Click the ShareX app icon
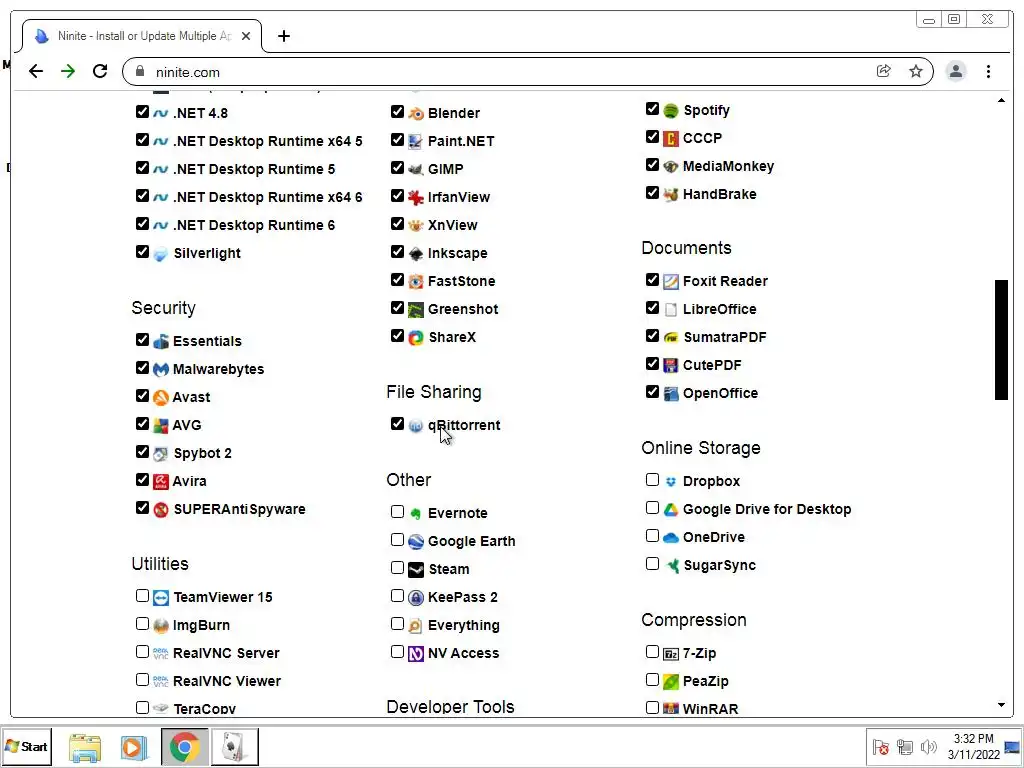The width and height of the screenshot is (1024, 768). (415, 338)
